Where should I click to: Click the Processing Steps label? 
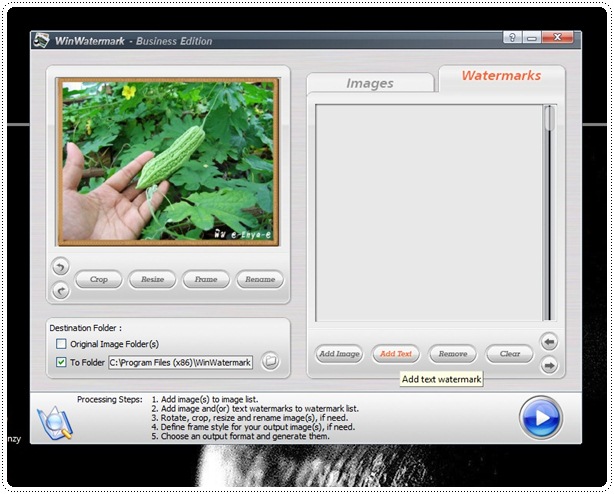110,400
